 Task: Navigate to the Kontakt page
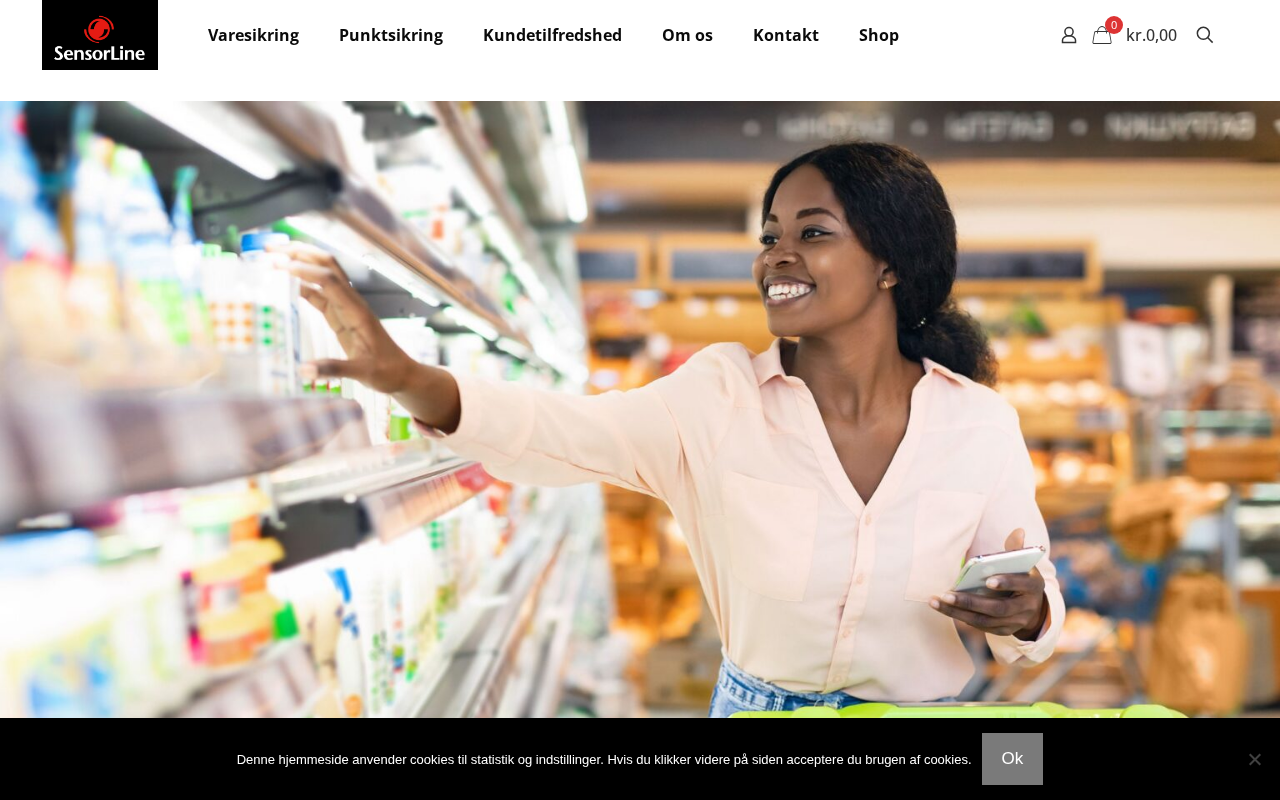pos(786,35)
